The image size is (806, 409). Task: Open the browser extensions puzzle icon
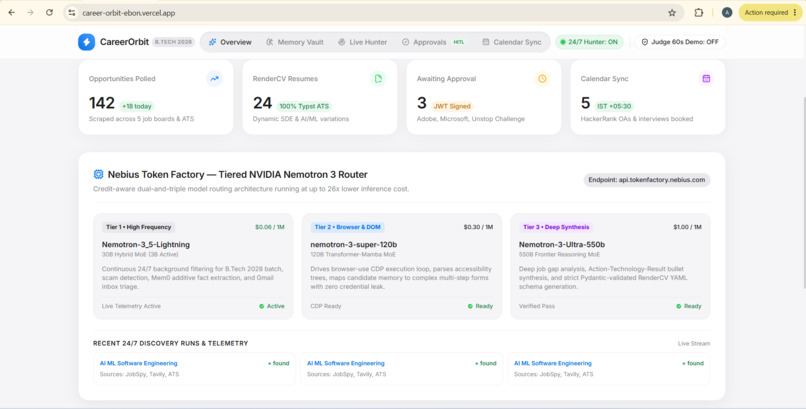(699, 13)
